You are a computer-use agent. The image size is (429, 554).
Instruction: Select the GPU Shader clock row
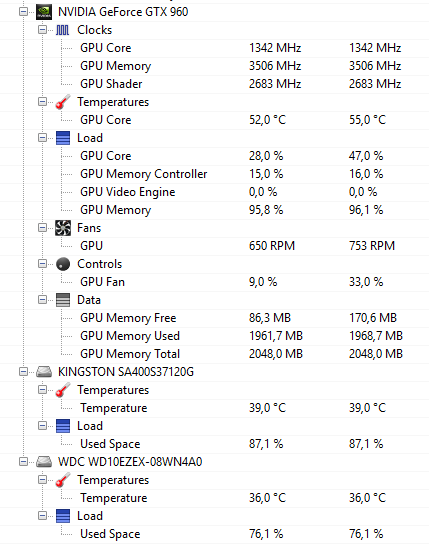[214, 84]
